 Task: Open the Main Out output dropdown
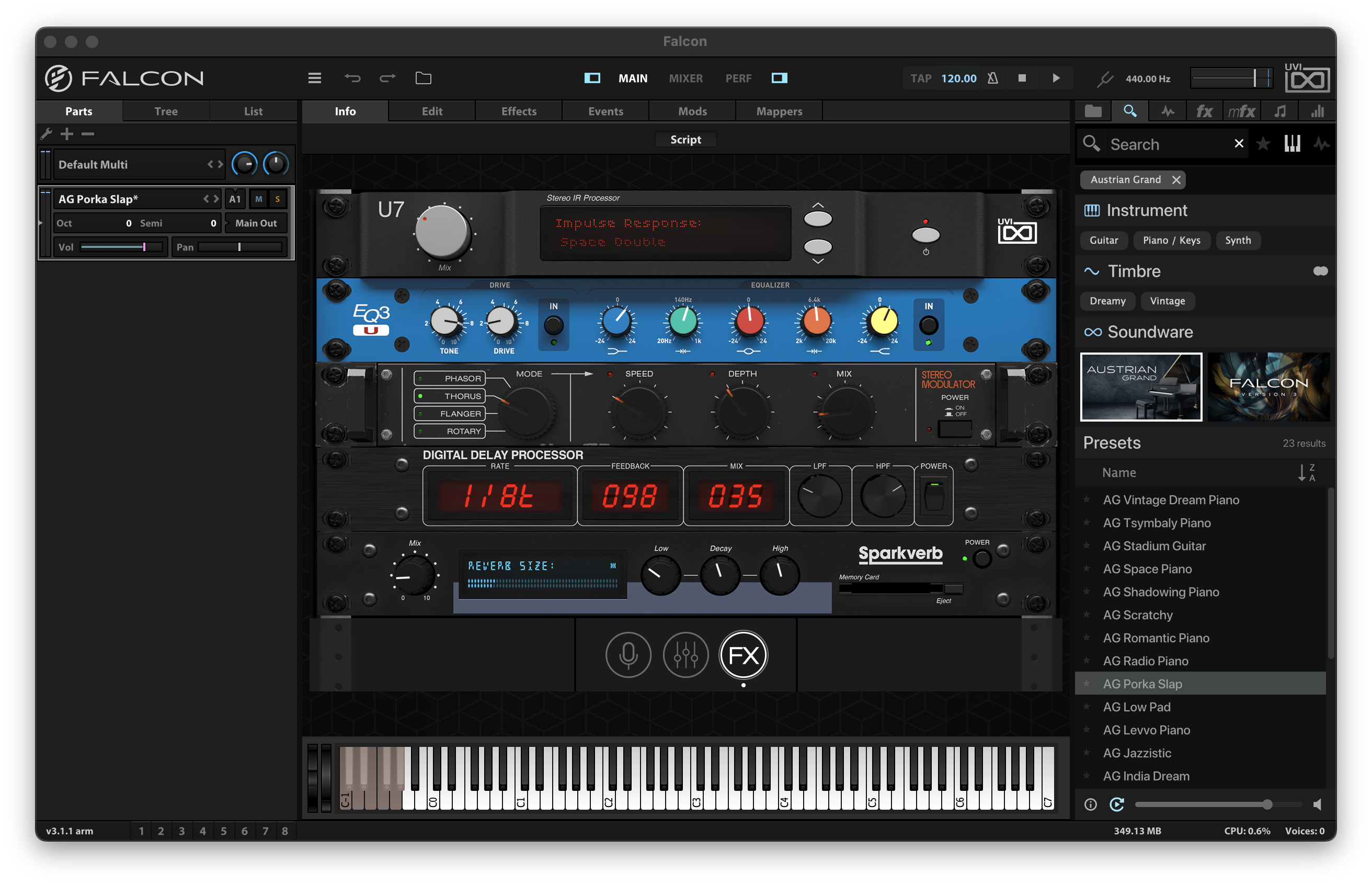click(256, 223)
